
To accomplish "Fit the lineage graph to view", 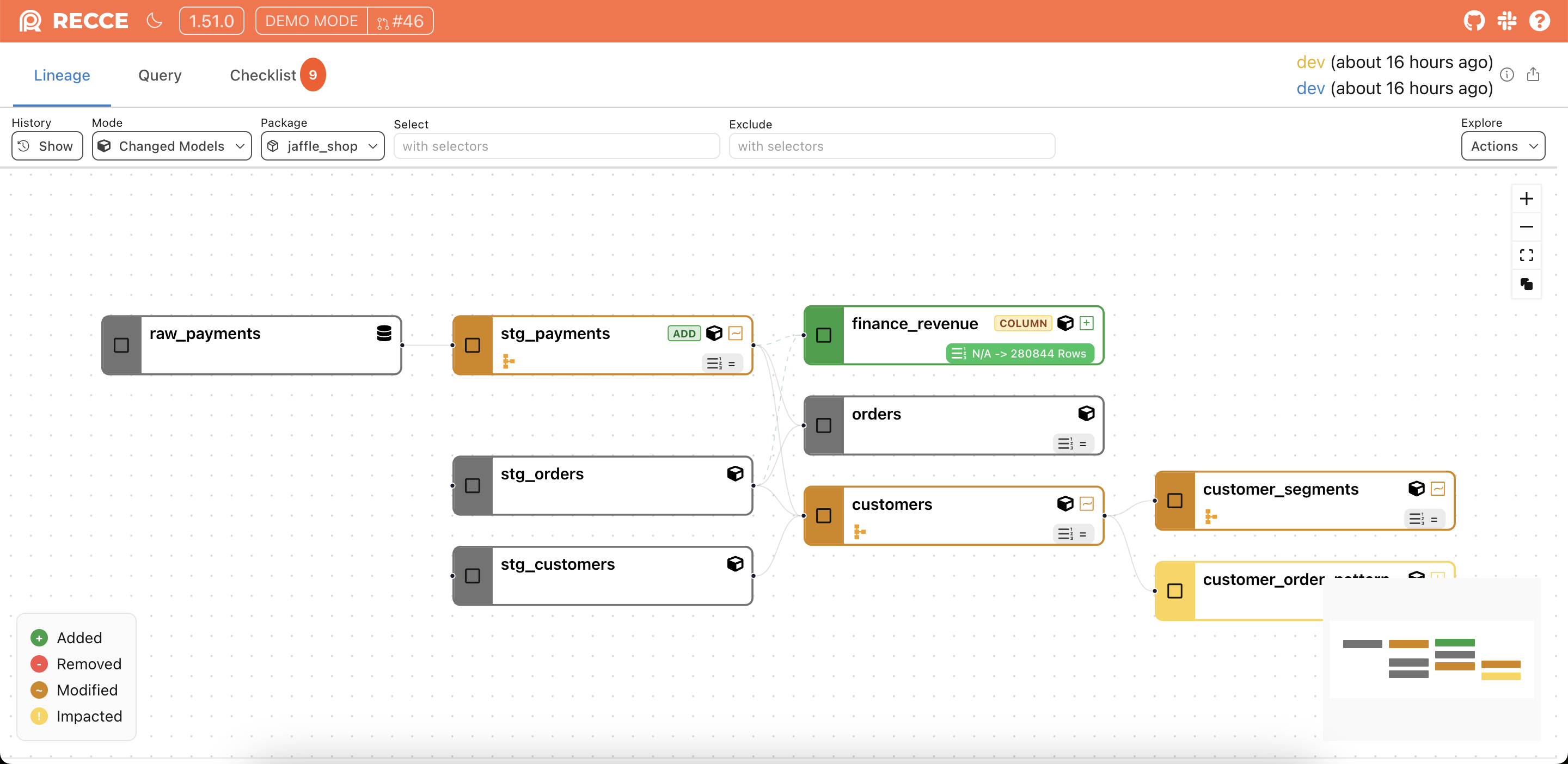I will (1526, 255).
